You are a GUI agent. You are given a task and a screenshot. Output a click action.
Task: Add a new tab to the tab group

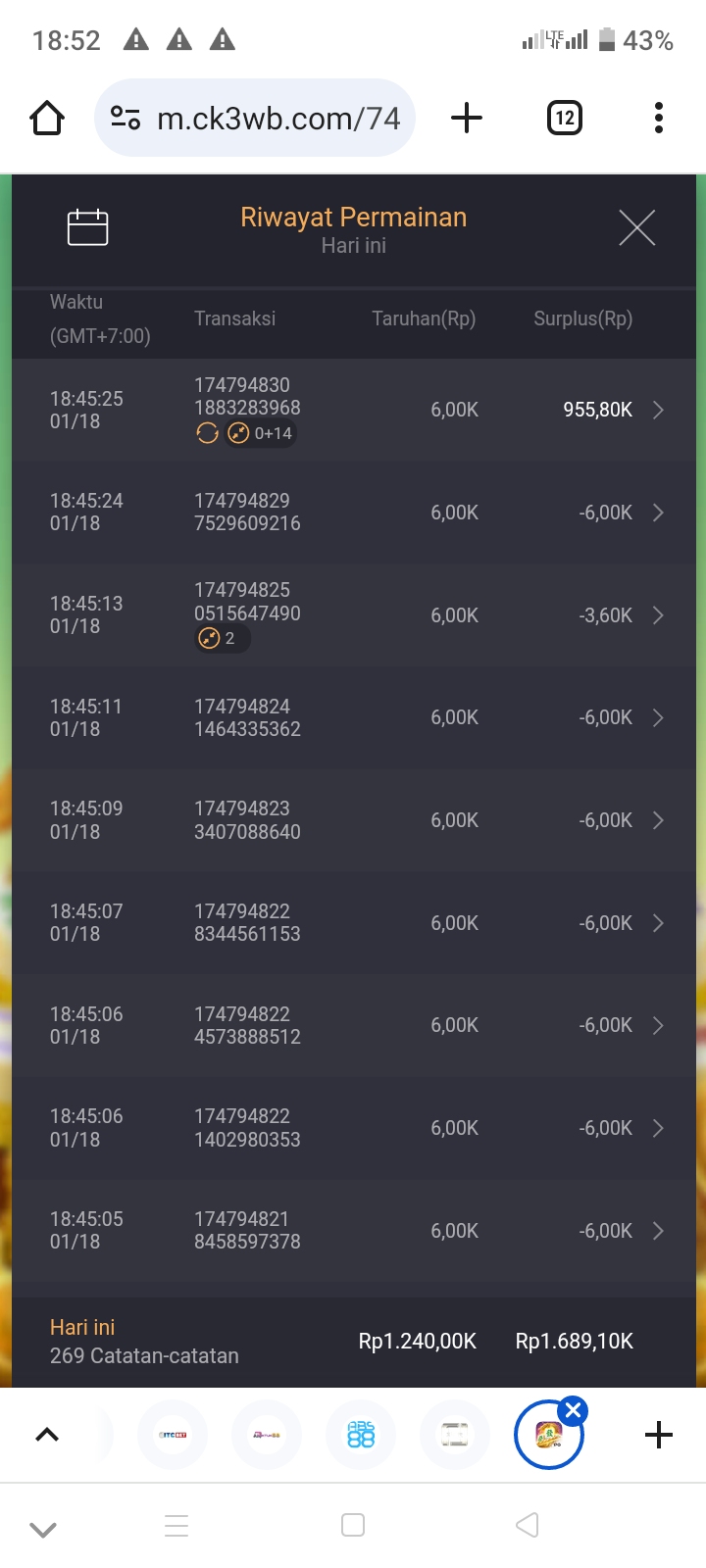(659, 1435)
